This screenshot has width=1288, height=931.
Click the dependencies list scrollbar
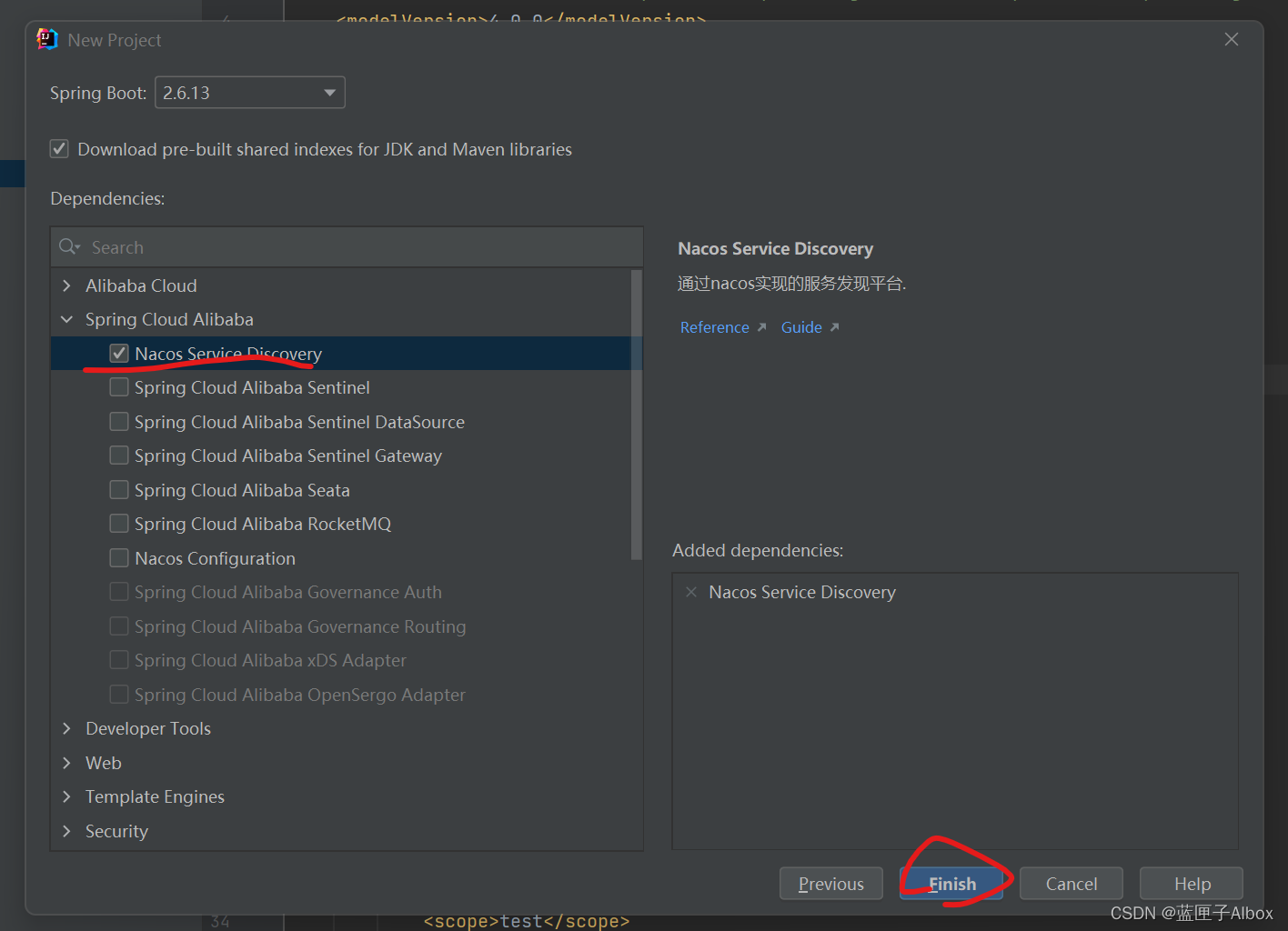(x=636, y=414)
